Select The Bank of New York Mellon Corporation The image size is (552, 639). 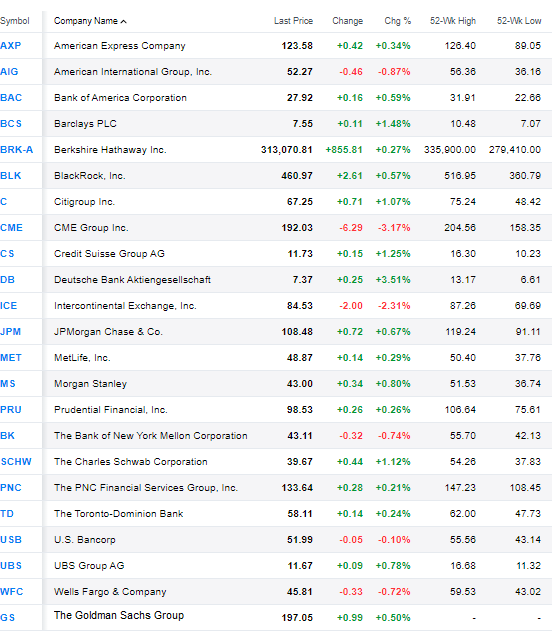click(151, 436)
